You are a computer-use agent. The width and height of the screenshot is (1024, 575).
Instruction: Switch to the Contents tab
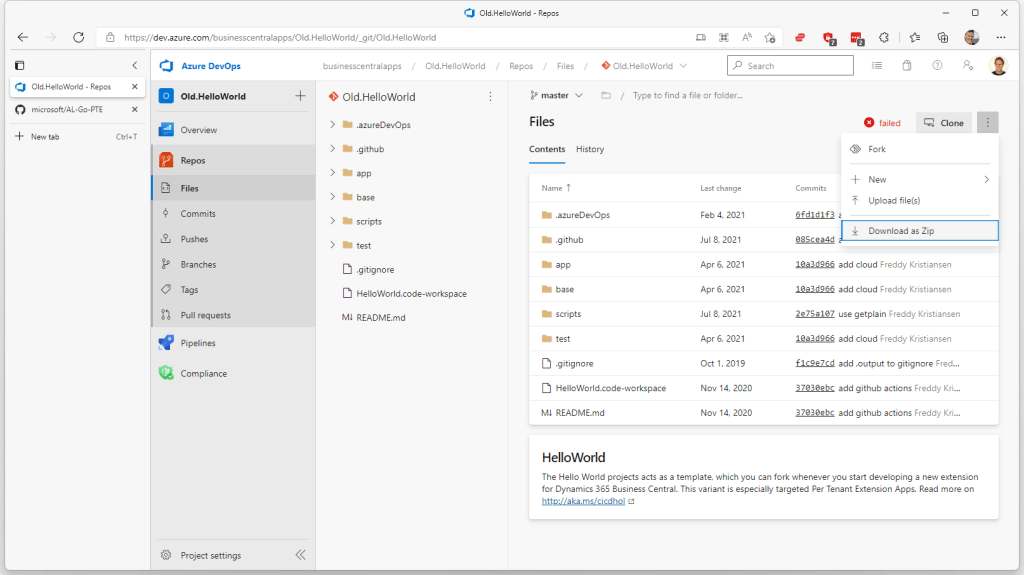[547, 149]
